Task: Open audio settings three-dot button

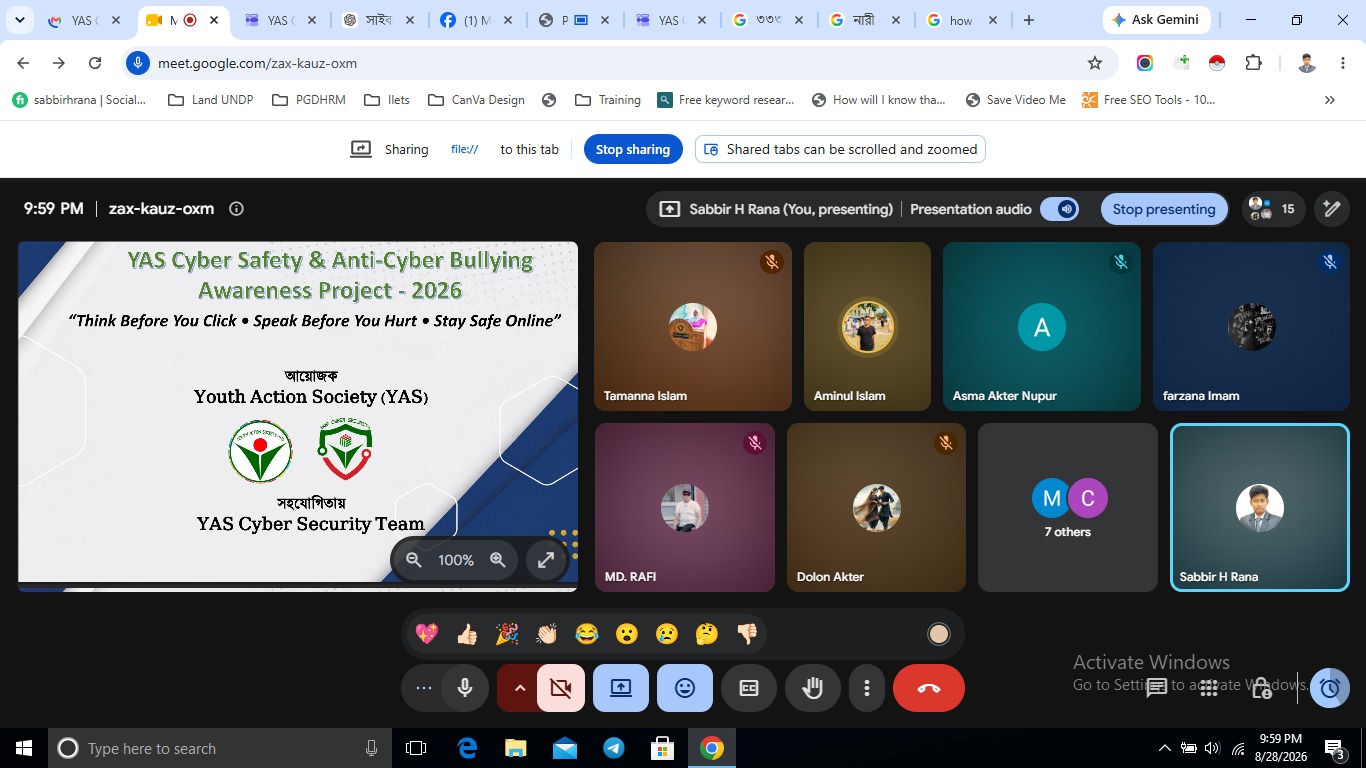Action: [x=423, y=688]
